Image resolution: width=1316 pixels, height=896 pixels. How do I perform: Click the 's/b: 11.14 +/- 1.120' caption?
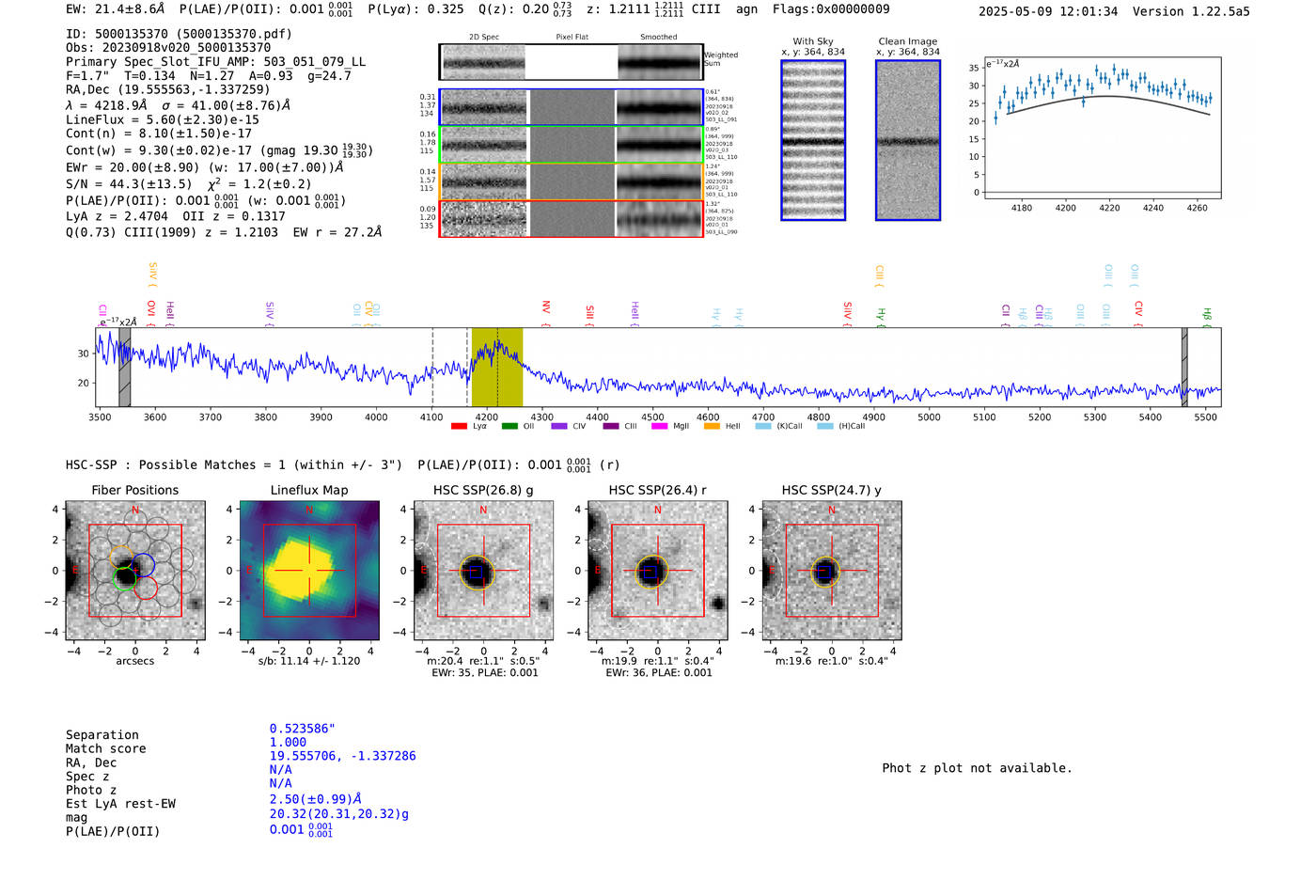pos(309,661)
